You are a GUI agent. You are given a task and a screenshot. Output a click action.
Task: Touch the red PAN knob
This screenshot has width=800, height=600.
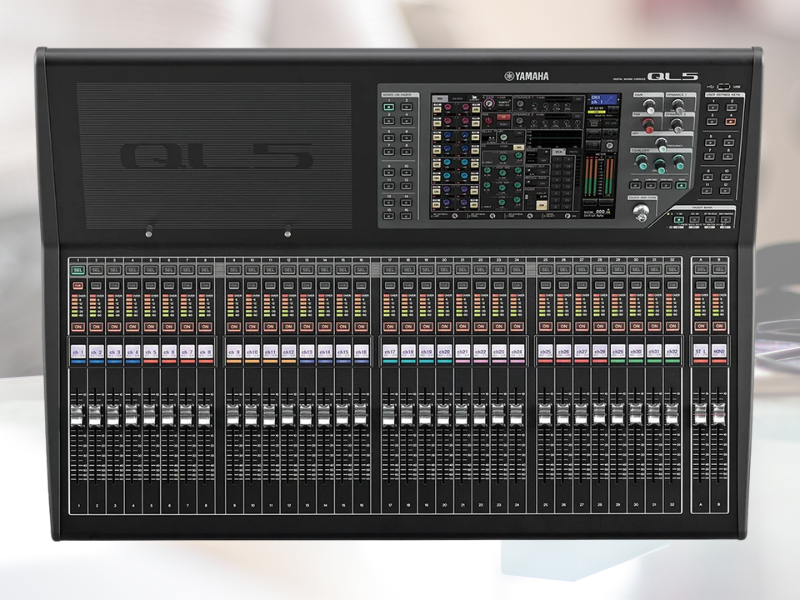coord(648,126)
